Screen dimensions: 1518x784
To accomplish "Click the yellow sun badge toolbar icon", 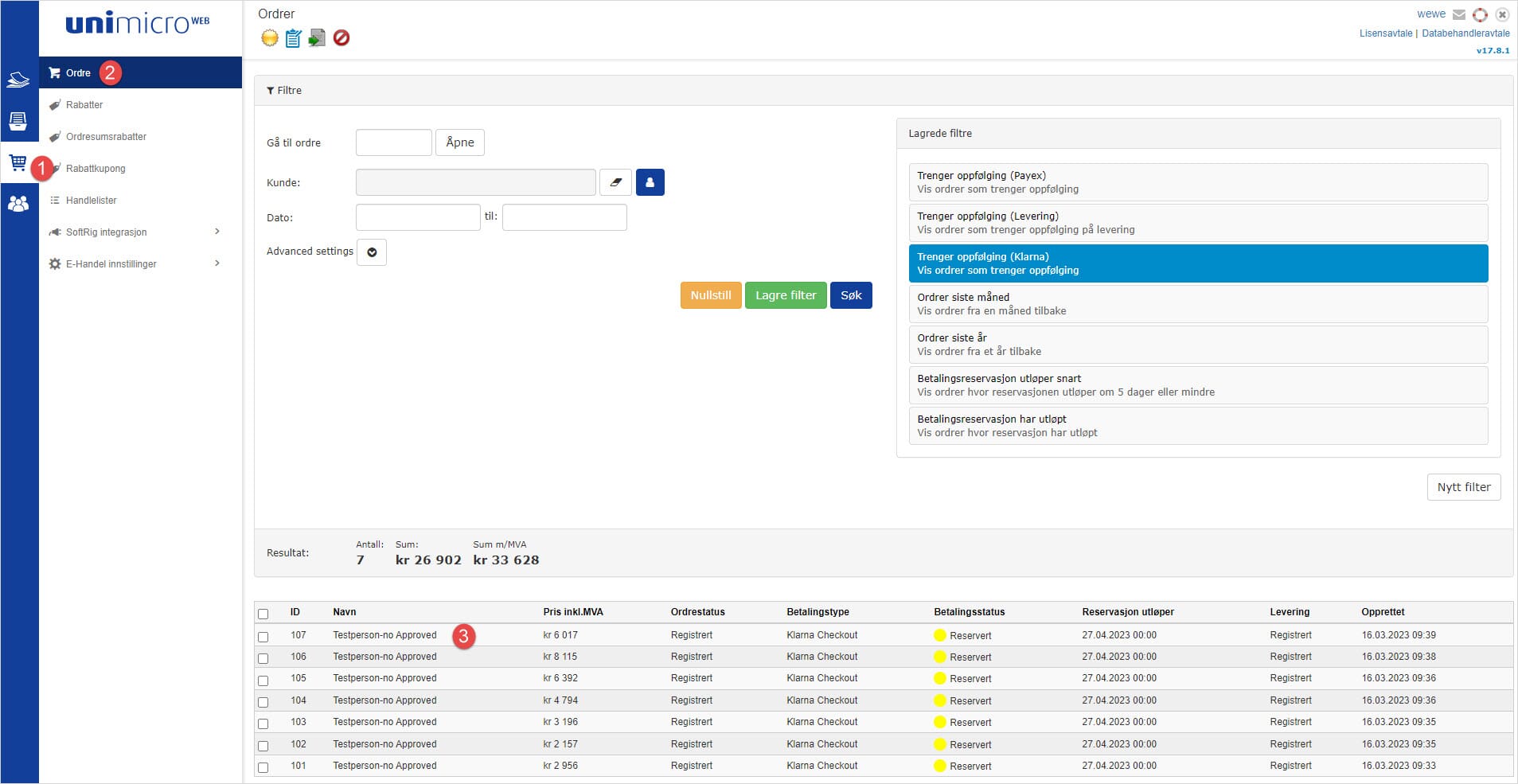I will tap(270, 37).
